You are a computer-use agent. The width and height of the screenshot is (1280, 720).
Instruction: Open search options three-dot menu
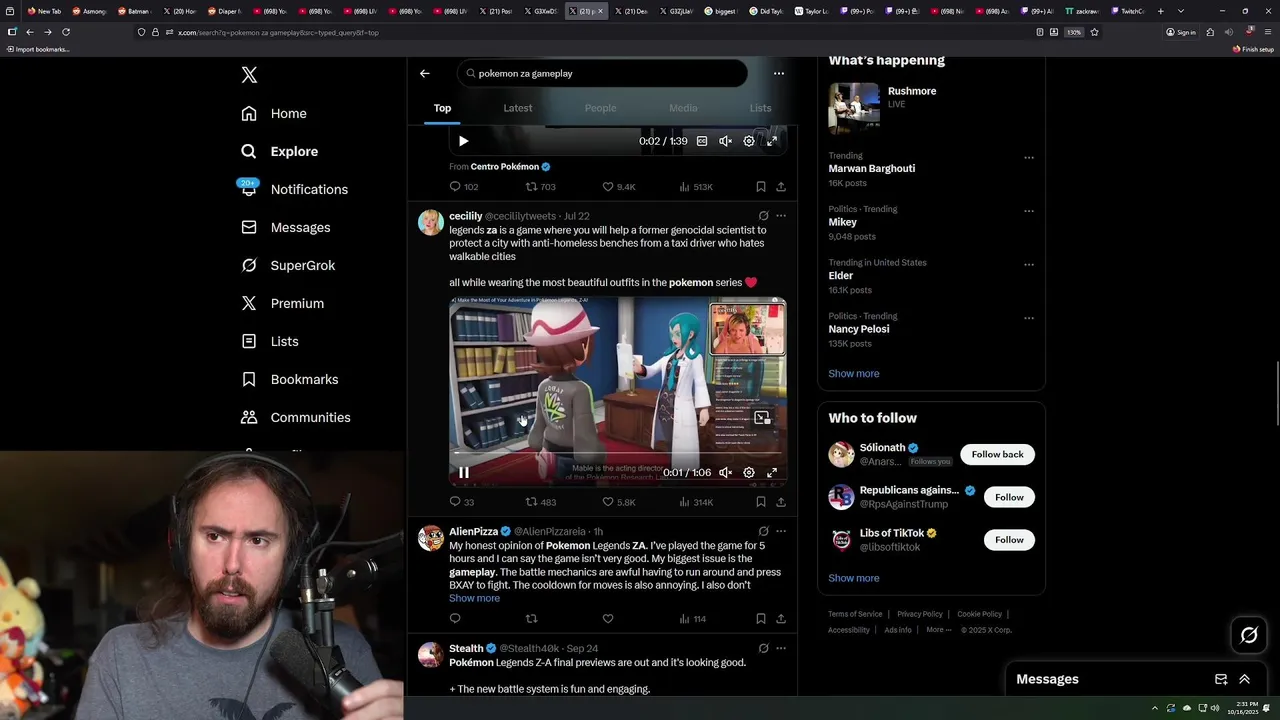pyautogui.click(x=779, y=73)
